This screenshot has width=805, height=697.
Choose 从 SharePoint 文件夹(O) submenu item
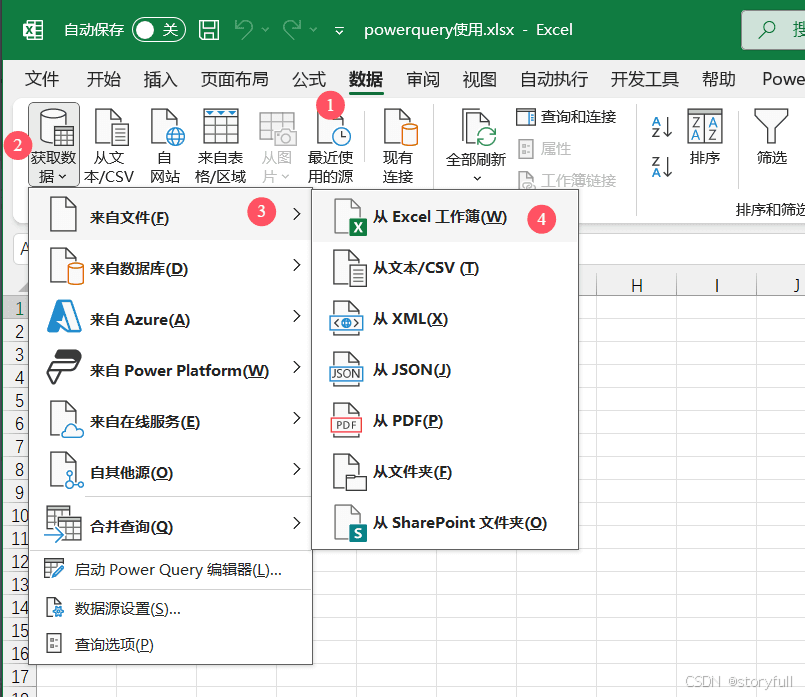click(445, 523)
